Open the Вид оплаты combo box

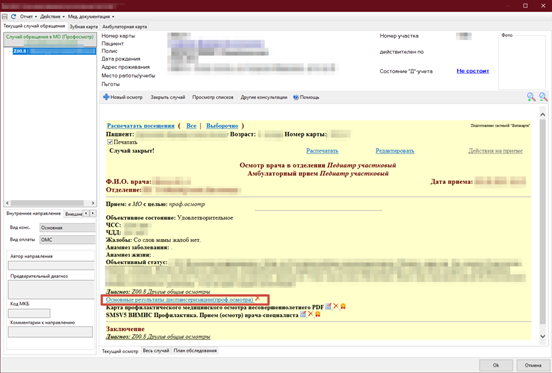click(67, 240)
